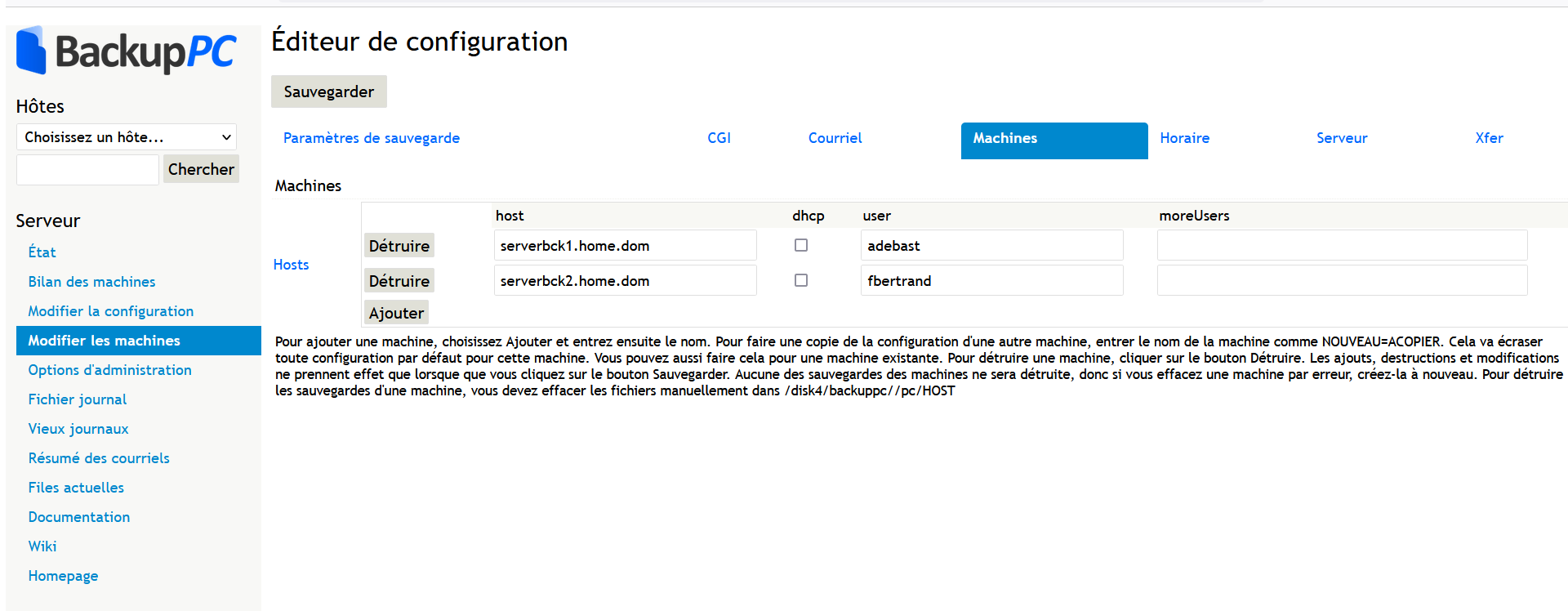Open the Bilan des machines link
Screen dimensions: 1568x611
tap(91, 282)
